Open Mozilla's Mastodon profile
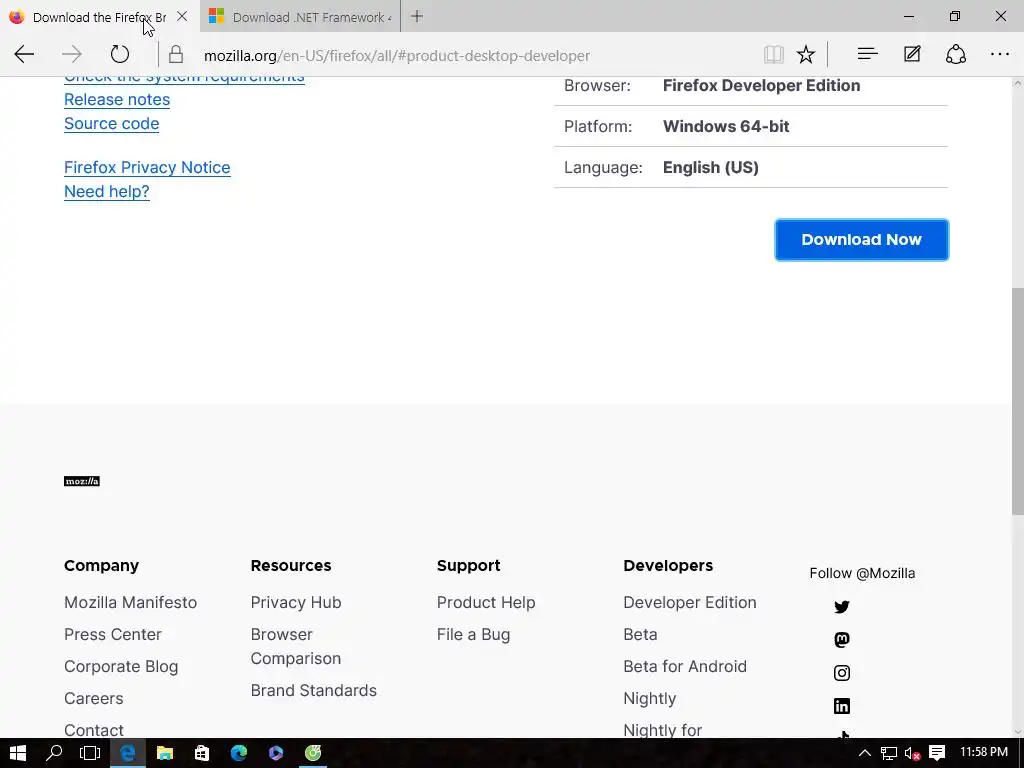The height and width of the screenshot is (768, 1024). point(842,639)
